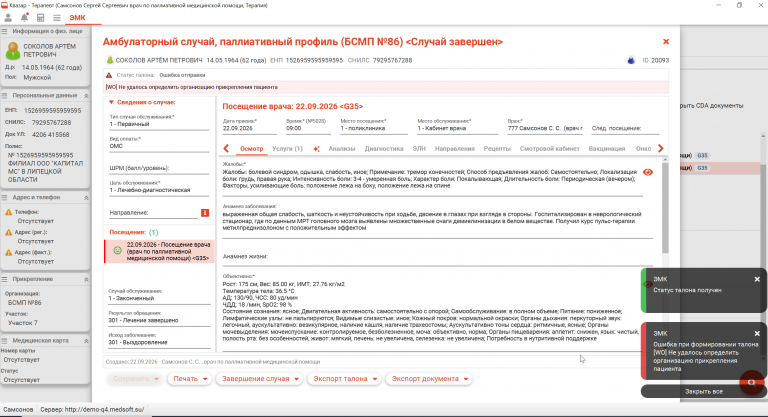This screenshot has width=768, height=417.
Task: Open the calculator icon in toolbar
Action: (41, 18)
